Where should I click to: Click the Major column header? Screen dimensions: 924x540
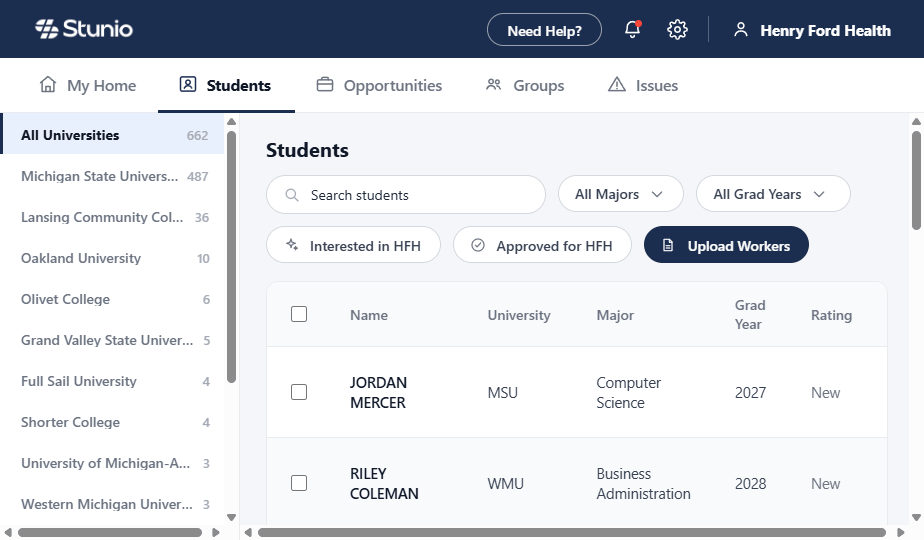tap(615, 315)
